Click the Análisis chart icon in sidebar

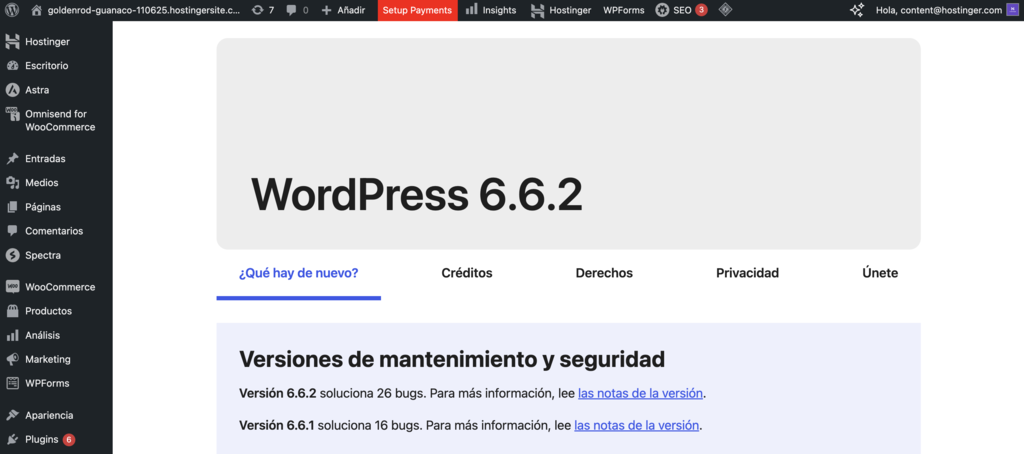point(12,335)
